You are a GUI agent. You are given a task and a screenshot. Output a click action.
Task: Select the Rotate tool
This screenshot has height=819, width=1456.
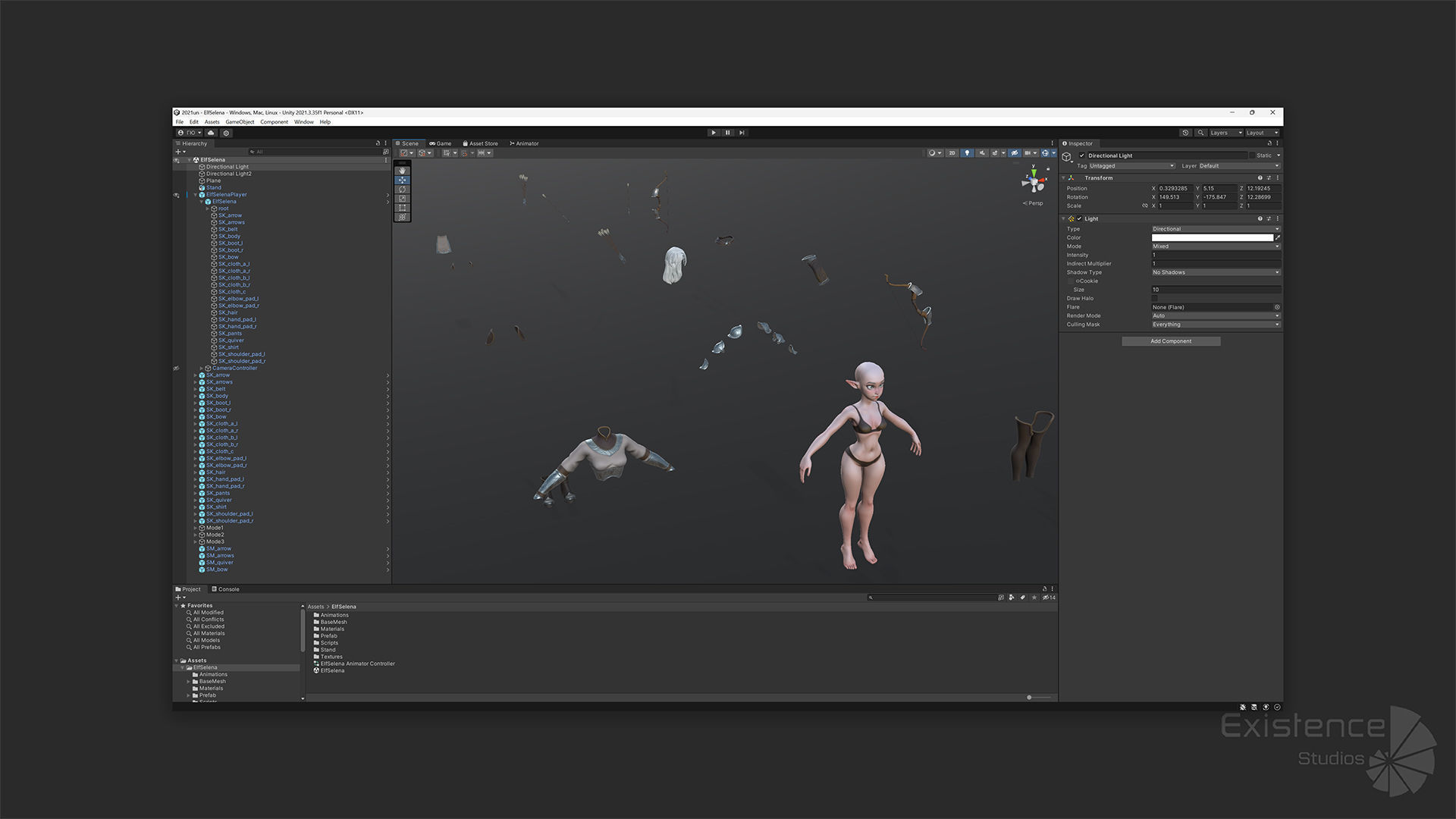402,190
